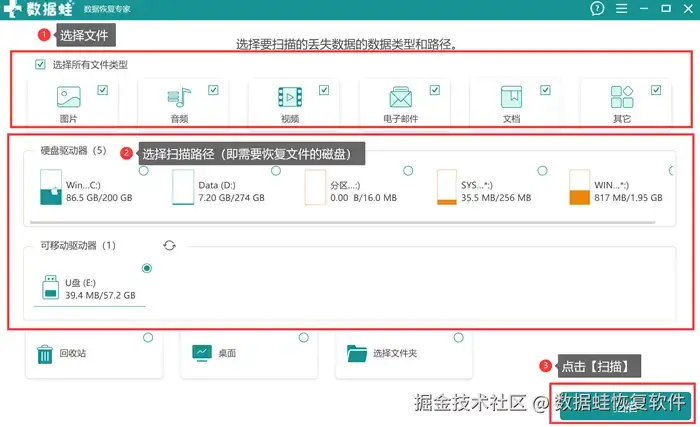700x427 pixels.
Task: Toggle 选择所有文件类型 checkbox
Action: click(40, 64)
